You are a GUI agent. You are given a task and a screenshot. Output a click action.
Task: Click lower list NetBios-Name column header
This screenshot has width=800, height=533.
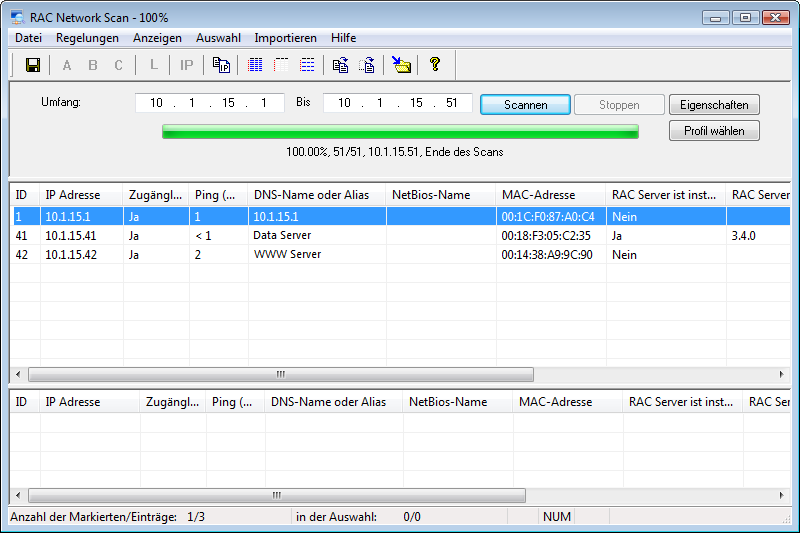click(x=458, y=402)
